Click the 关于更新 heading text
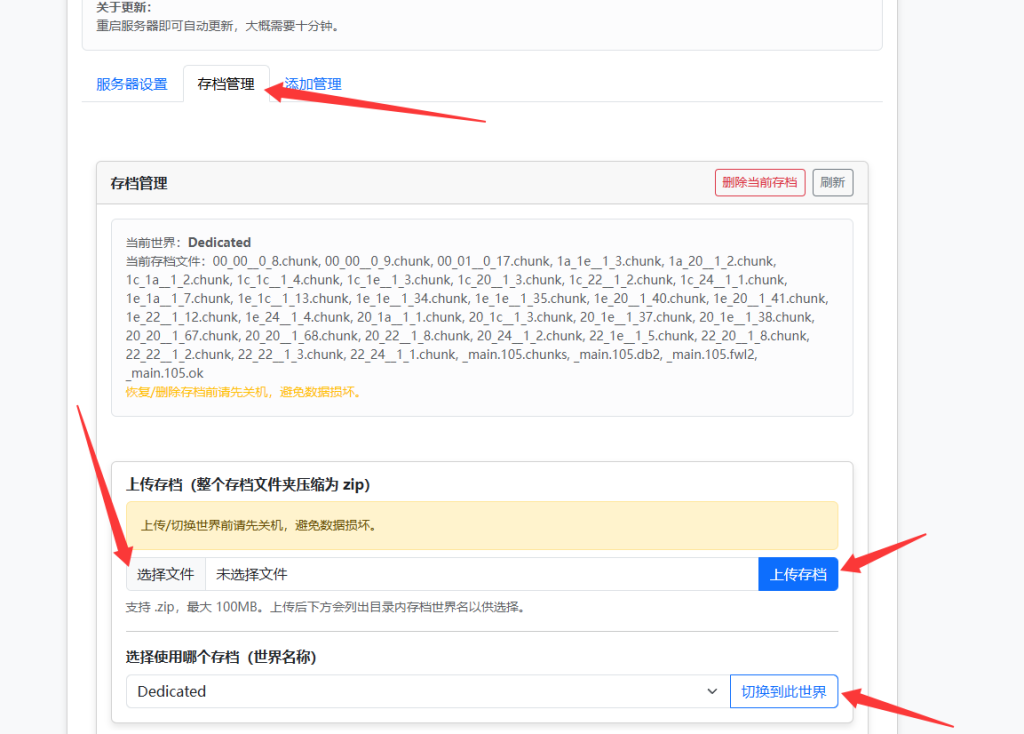1024x734 pixels. pos(123,8)
